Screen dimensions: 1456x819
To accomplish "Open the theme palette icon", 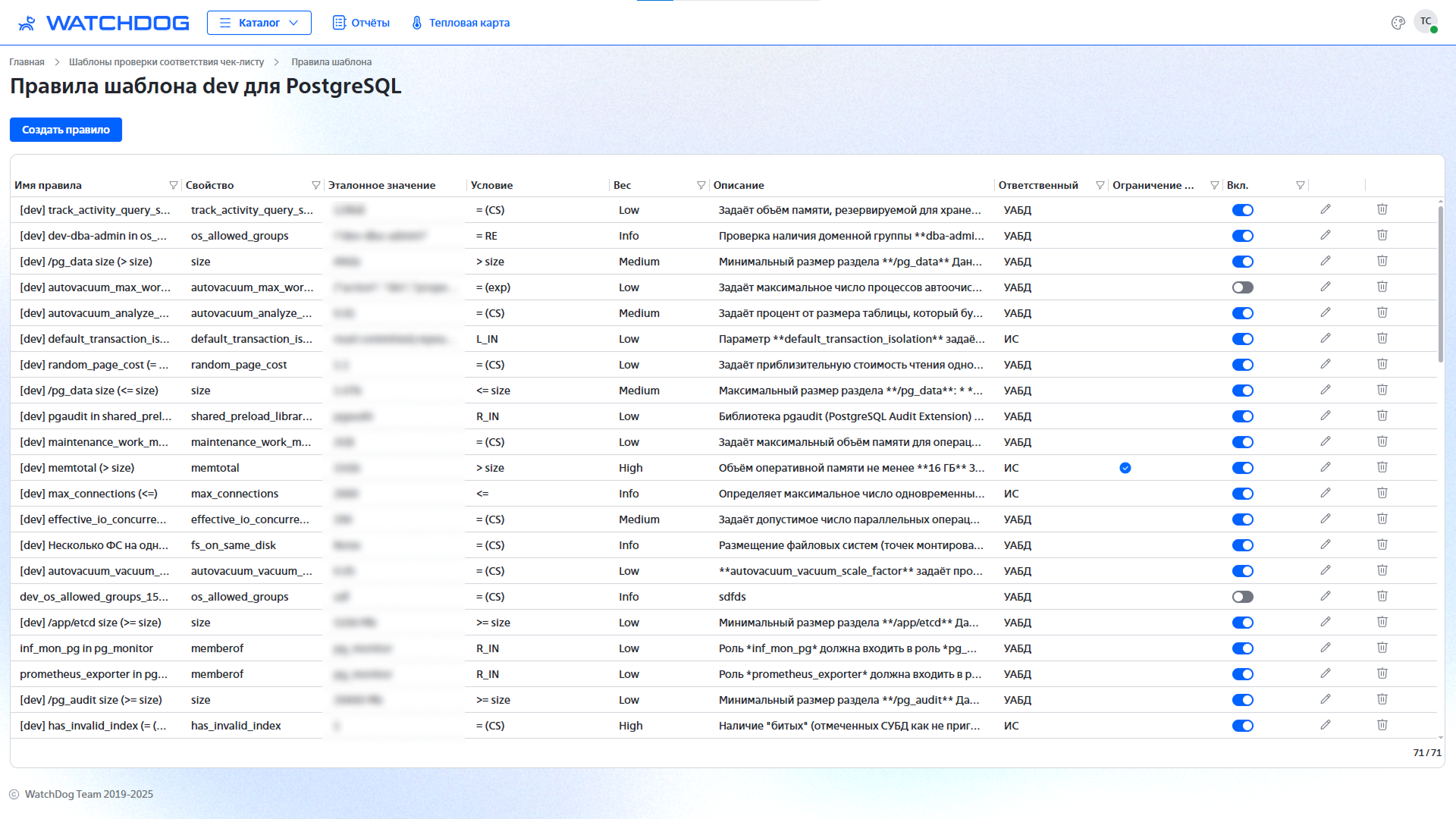I will pos(1398,23).
